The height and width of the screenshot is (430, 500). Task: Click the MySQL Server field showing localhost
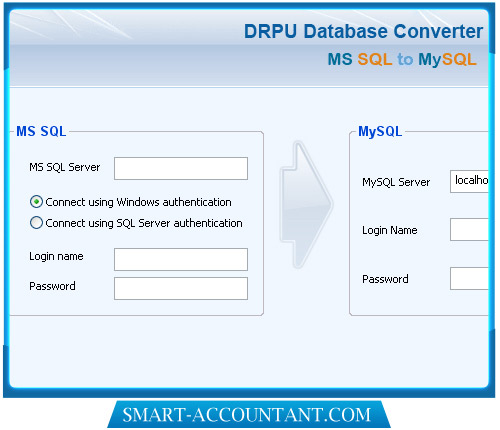pos(469,181)
